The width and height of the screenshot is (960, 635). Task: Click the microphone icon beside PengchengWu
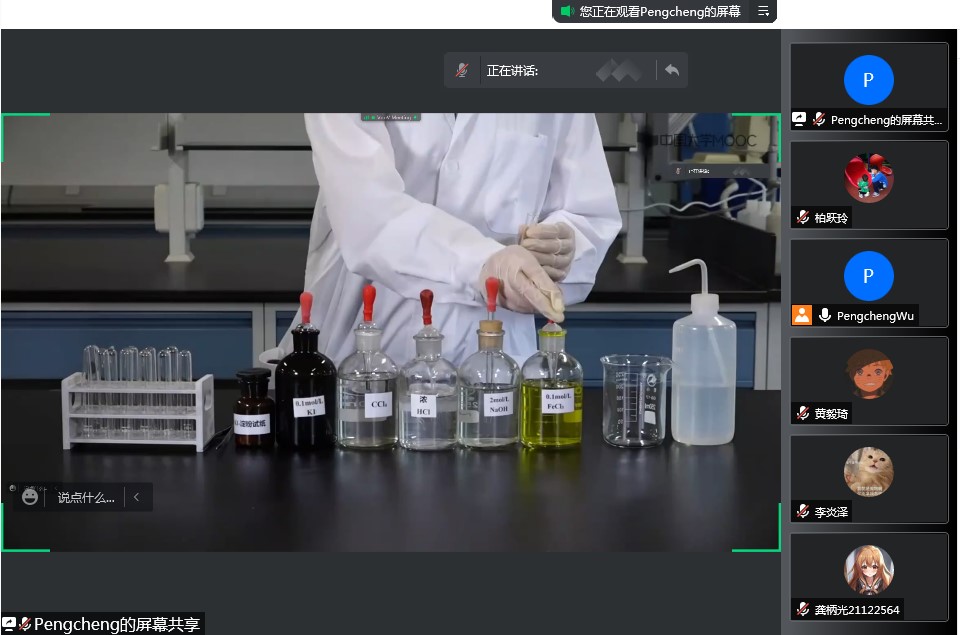pyautogui.click(x=825, y=315)
